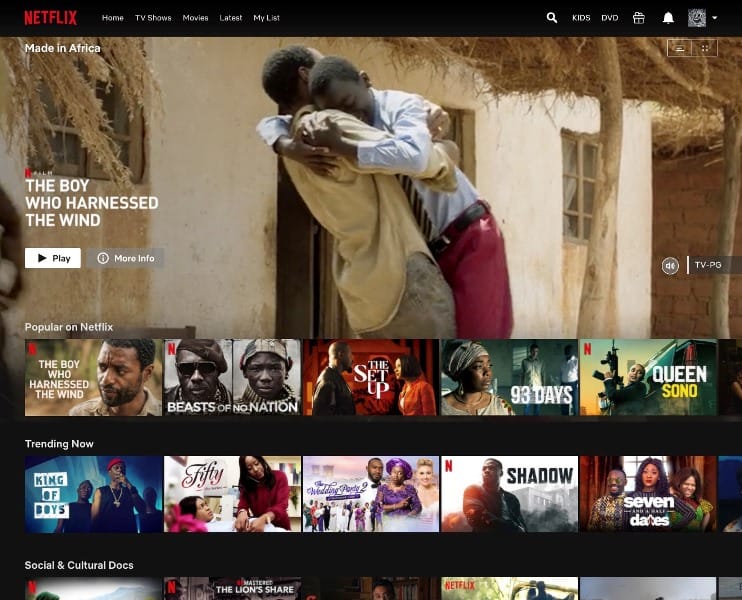Click the profile avatar picture
This screenshot has height=600, width=742.
pyautogui.click(x=697, y=18)
